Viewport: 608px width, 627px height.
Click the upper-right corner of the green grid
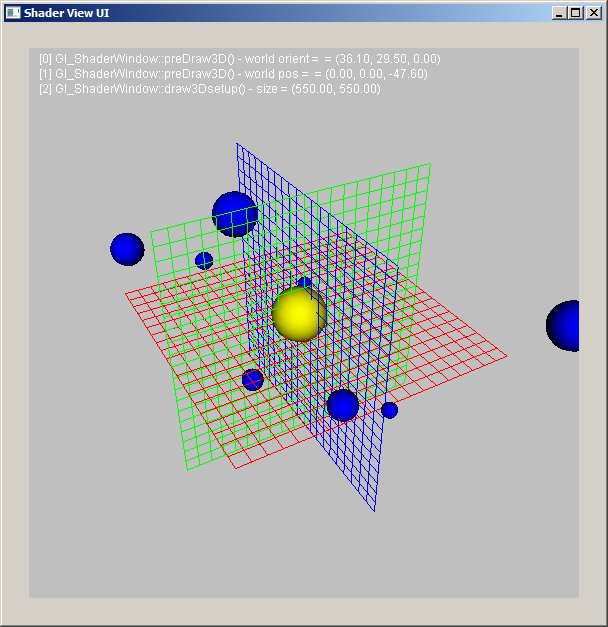tap(430, 165)
